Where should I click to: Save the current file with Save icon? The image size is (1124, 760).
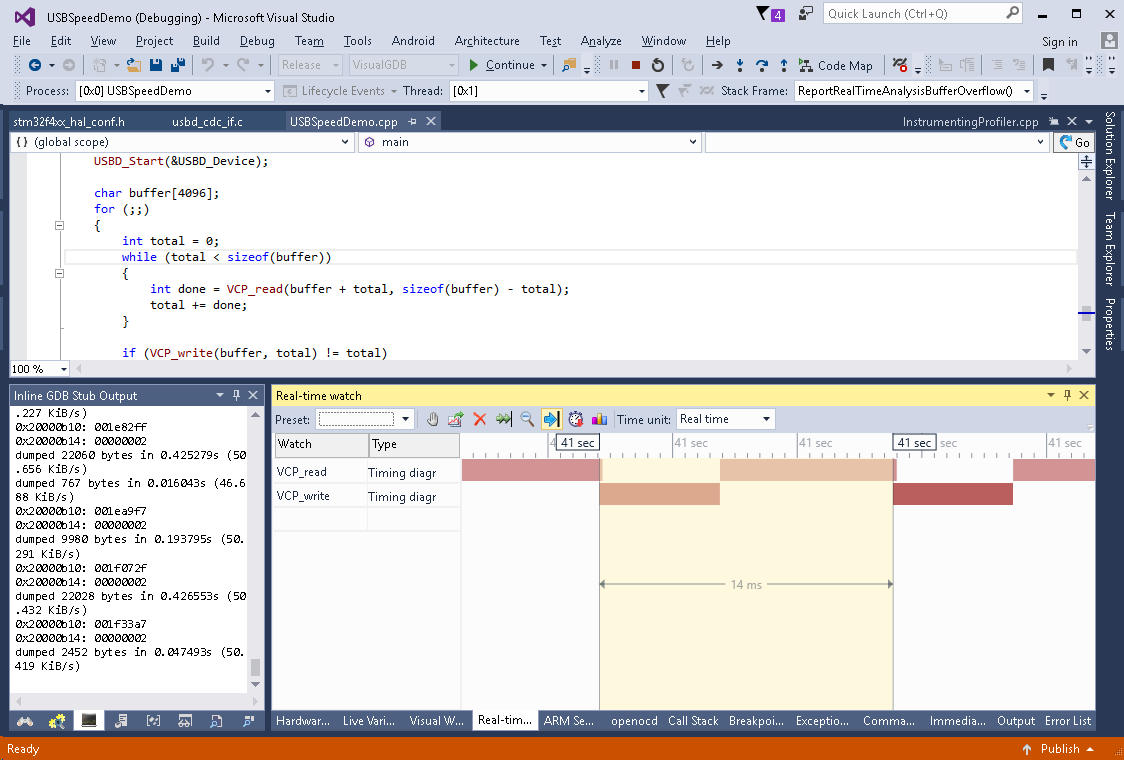(156, 65)
